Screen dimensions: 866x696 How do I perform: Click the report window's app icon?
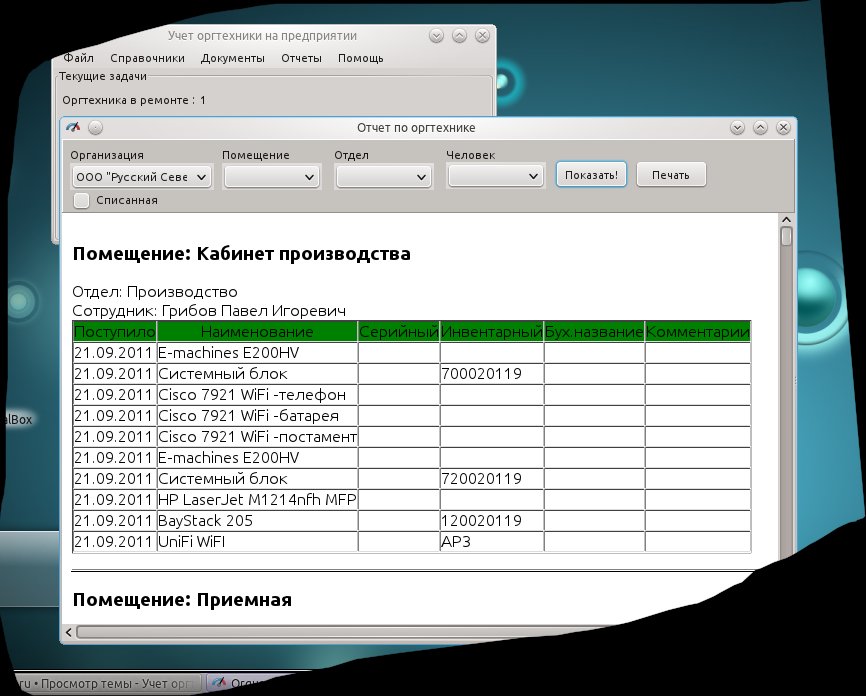tap(73, 127)
